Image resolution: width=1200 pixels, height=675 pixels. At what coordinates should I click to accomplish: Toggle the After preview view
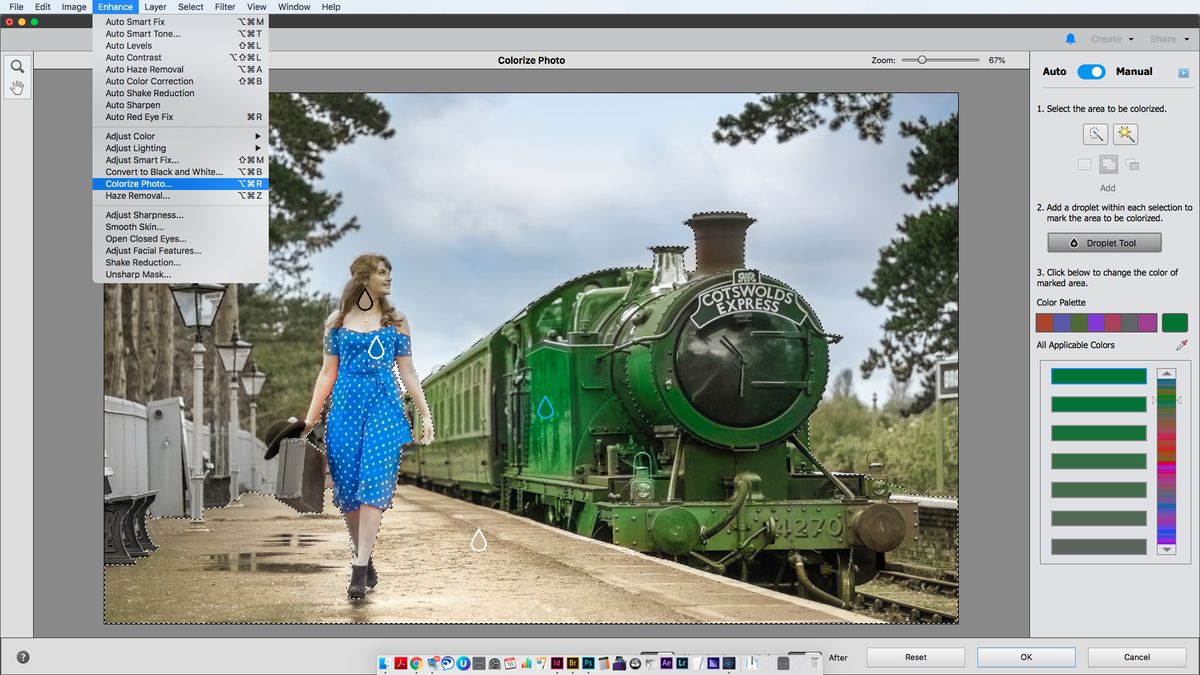click(x=838, y=658)
